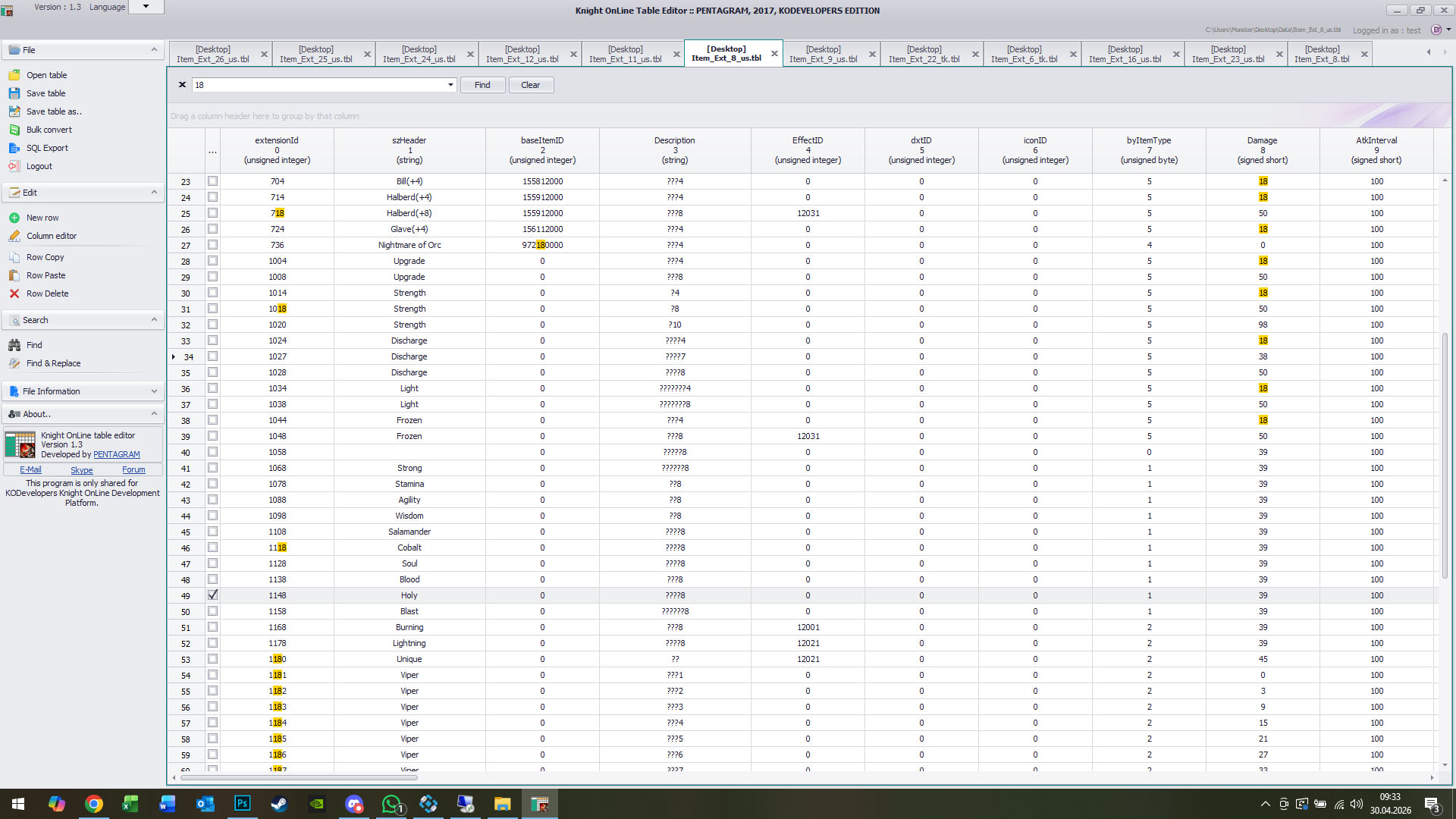
Task: Click the vertical scrollbar of the table
Action: pyautogui.click(x=1445, y=455)
